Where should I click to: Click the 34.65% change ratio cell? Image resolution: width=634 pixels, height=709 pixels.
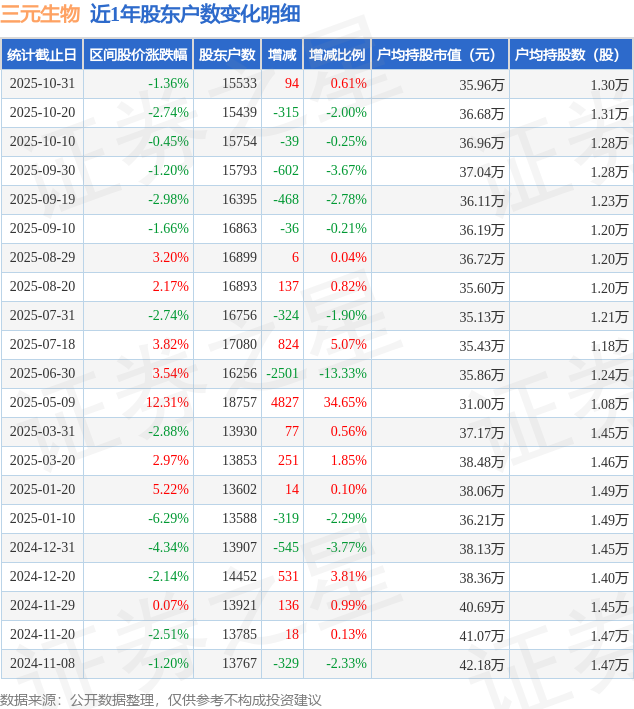click(x=346, y=403)
